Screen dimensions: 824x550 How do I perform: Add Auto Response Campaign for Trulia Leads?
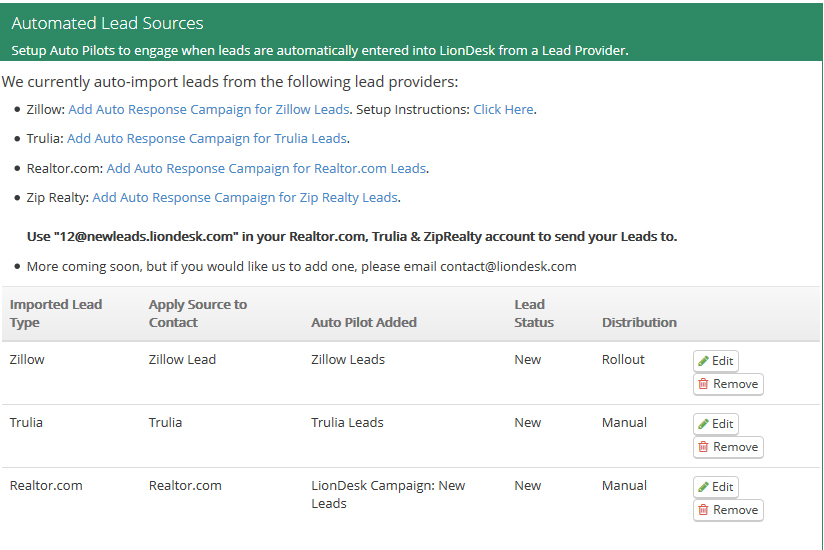tap(207, 138)
